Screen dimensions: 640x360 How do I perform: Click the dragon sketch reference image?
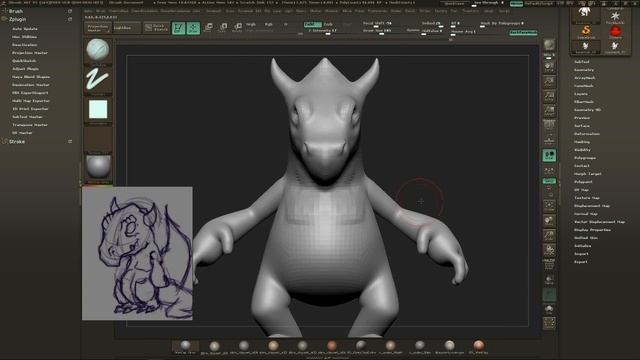137,253
